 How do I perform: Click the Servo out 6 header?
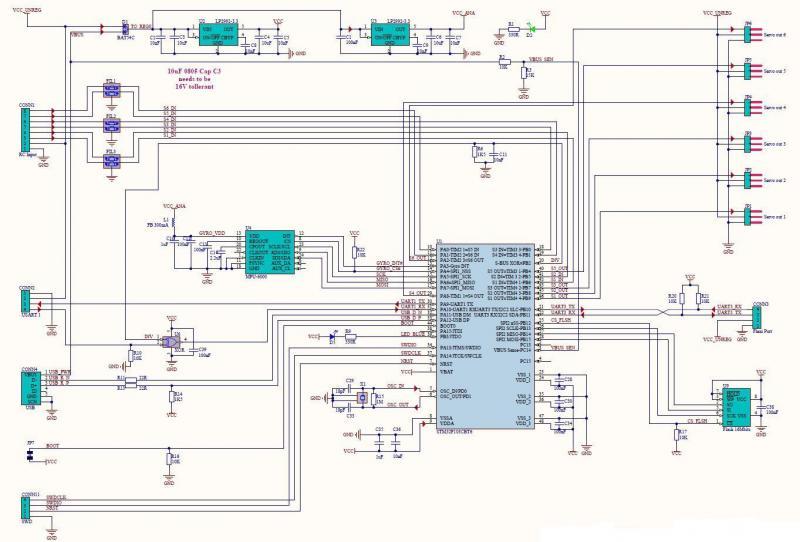[748, 34]
